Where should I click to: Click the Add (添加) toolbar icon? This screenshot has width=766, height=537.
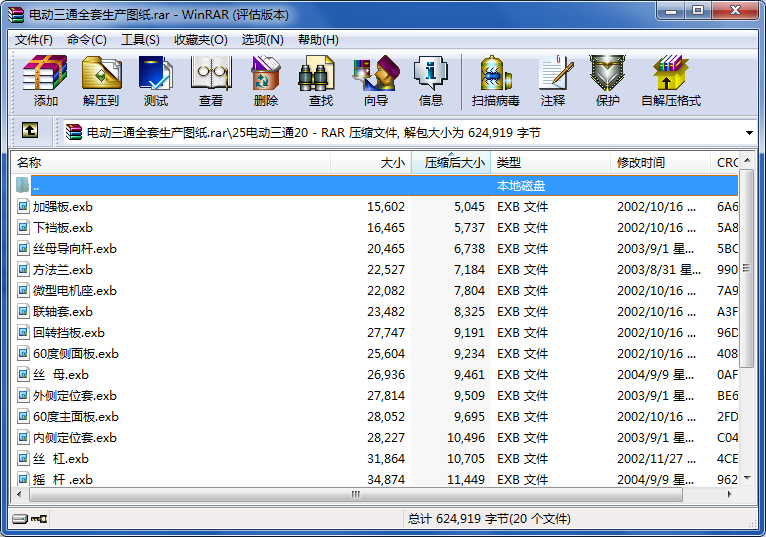click(x=45, y=81)
